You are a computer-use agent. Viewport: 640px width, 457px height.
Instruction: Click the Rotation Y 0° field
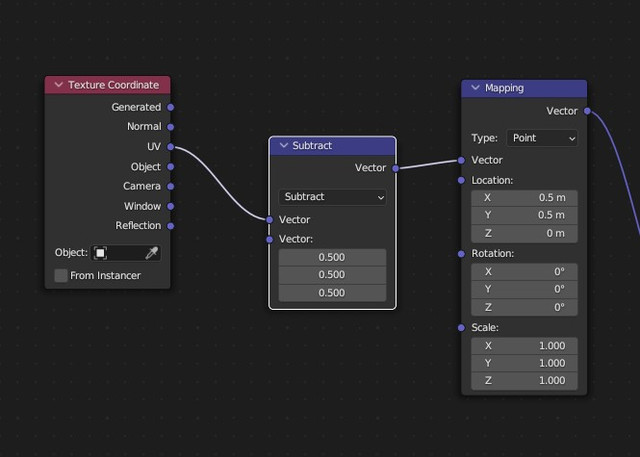pos(524,289)
